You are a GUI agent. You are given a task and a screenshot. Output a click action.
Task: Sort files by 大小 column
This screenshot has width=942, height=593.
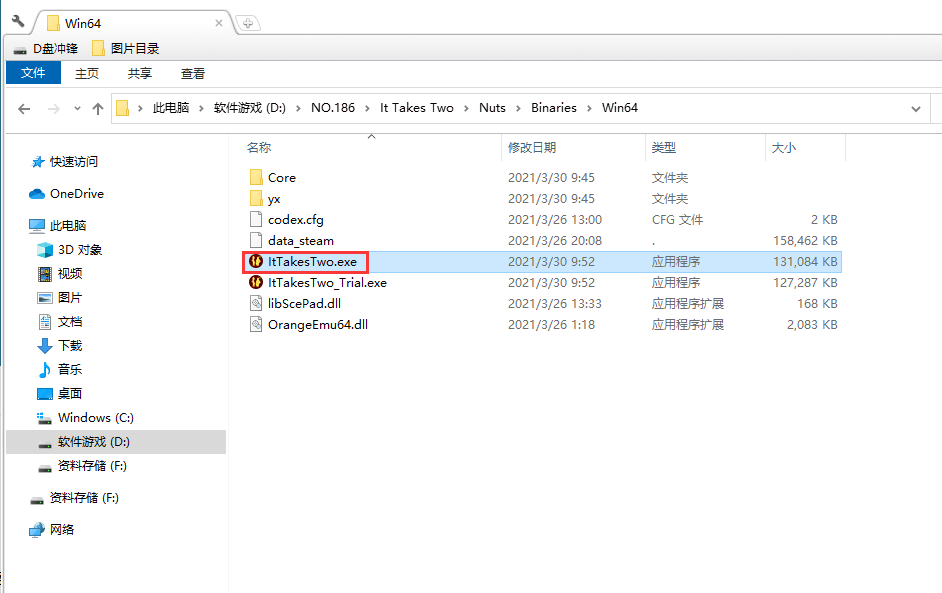(783, 148)
